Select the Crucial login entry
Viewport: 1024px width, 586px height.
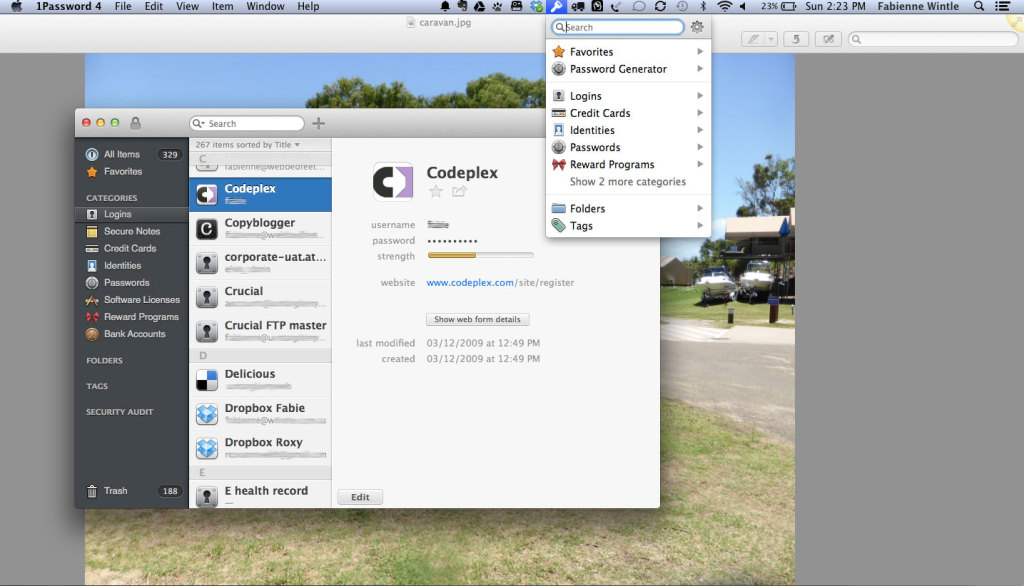[x=260, y=297]
